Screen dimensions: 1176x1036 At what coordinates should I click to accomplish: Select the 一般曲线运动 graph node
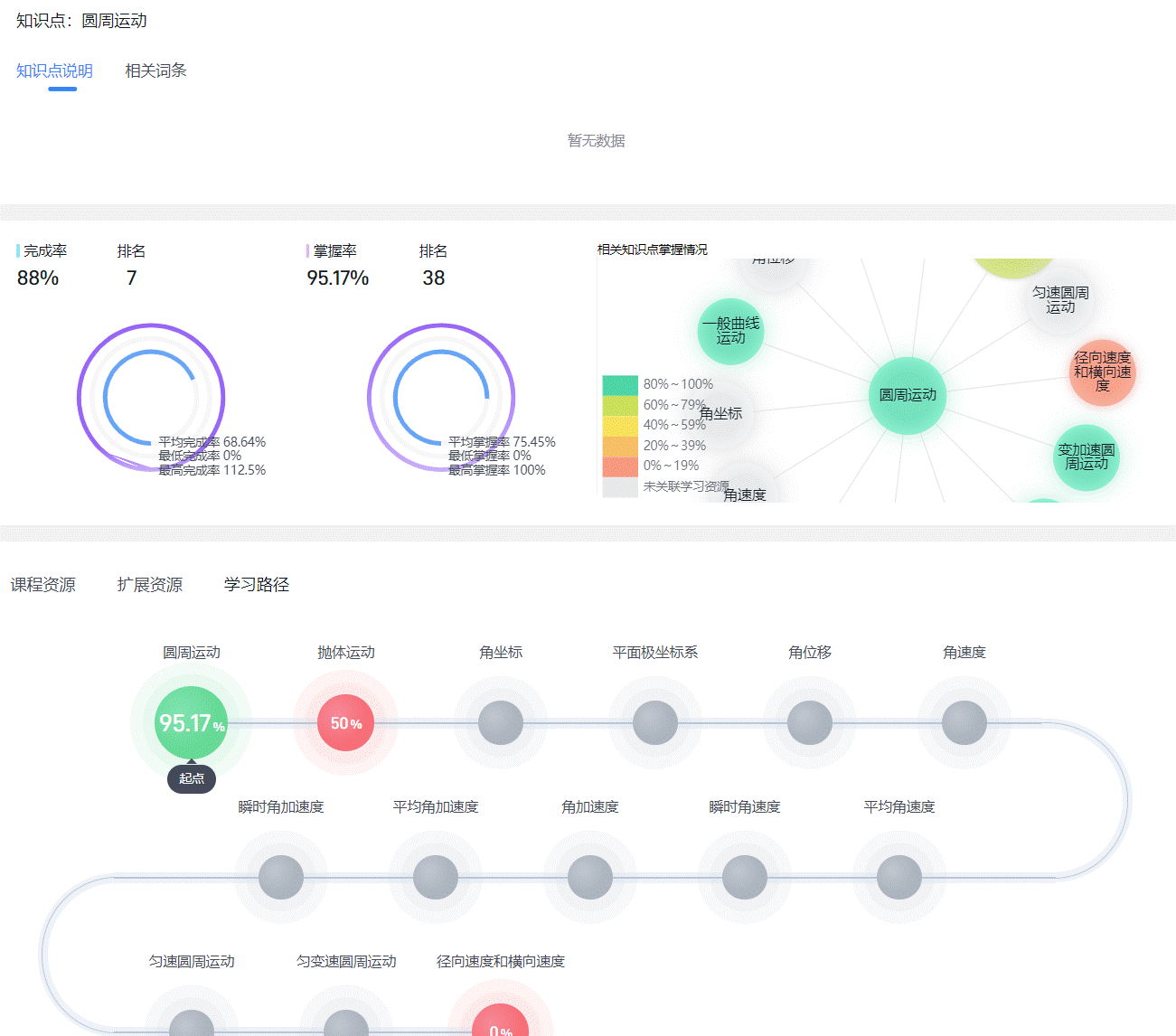point(730,331)
